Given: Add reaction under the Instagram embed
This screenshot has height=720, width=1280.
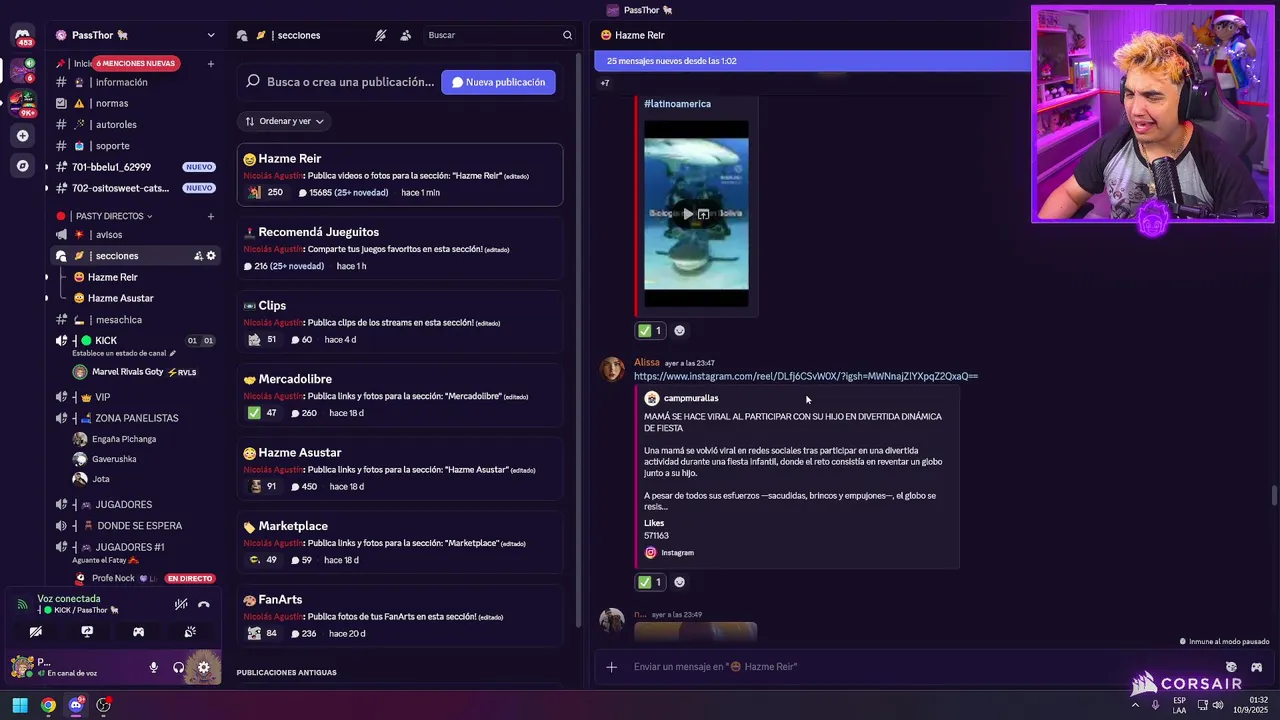Looking at the screenshot, I should point(680,582).
